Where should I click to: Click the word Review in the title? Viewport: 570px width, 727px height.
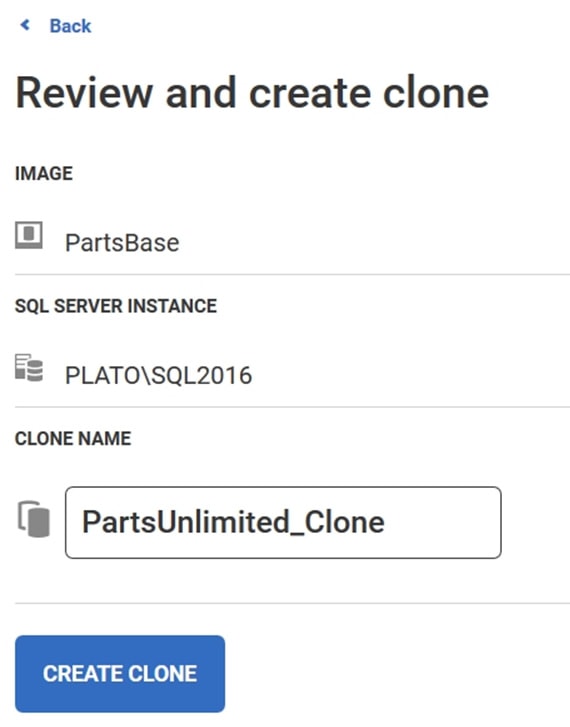tap(84, 94)
